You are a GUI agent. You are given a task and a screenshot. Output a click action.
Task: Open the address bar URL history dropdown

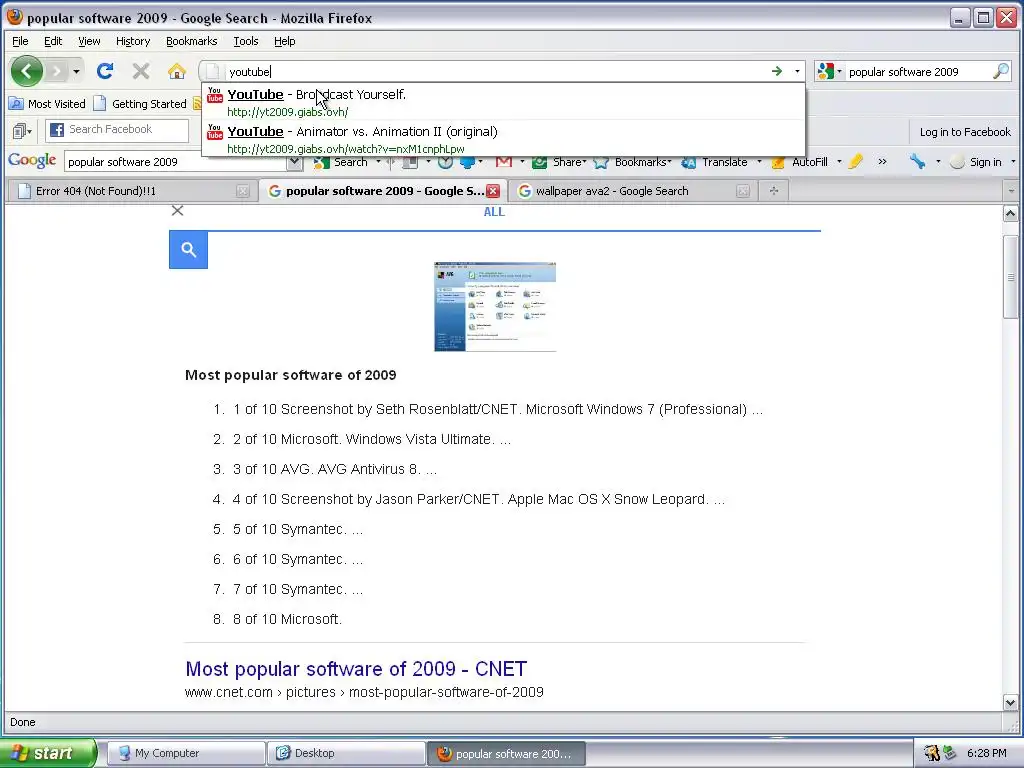pyautogui.click(x=797, y=71)
